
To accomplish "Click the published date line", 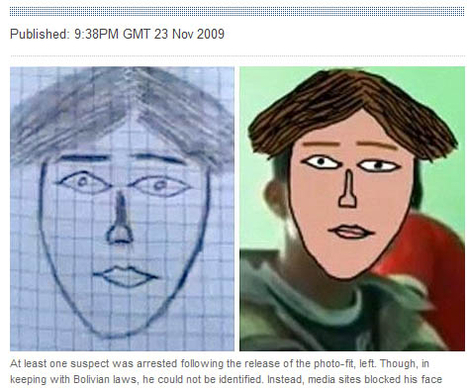I will tap(117, 34).
